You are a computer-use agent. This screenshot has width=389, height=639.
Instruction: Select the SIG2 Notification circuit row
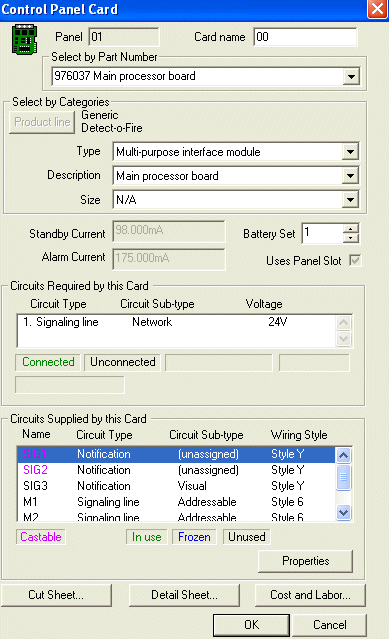pyautogui.click(x=176, y=470)
